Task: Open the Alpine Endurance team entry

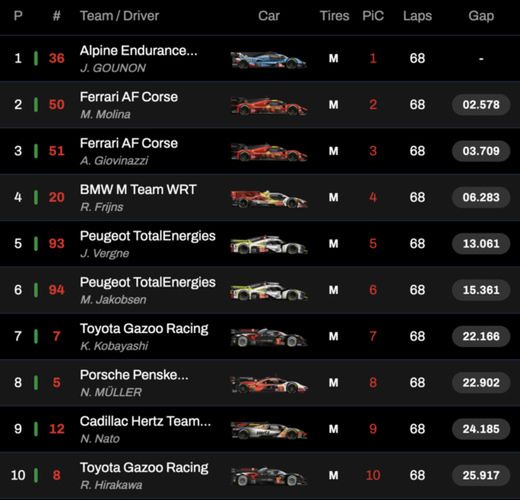Action: pos(139,51)
